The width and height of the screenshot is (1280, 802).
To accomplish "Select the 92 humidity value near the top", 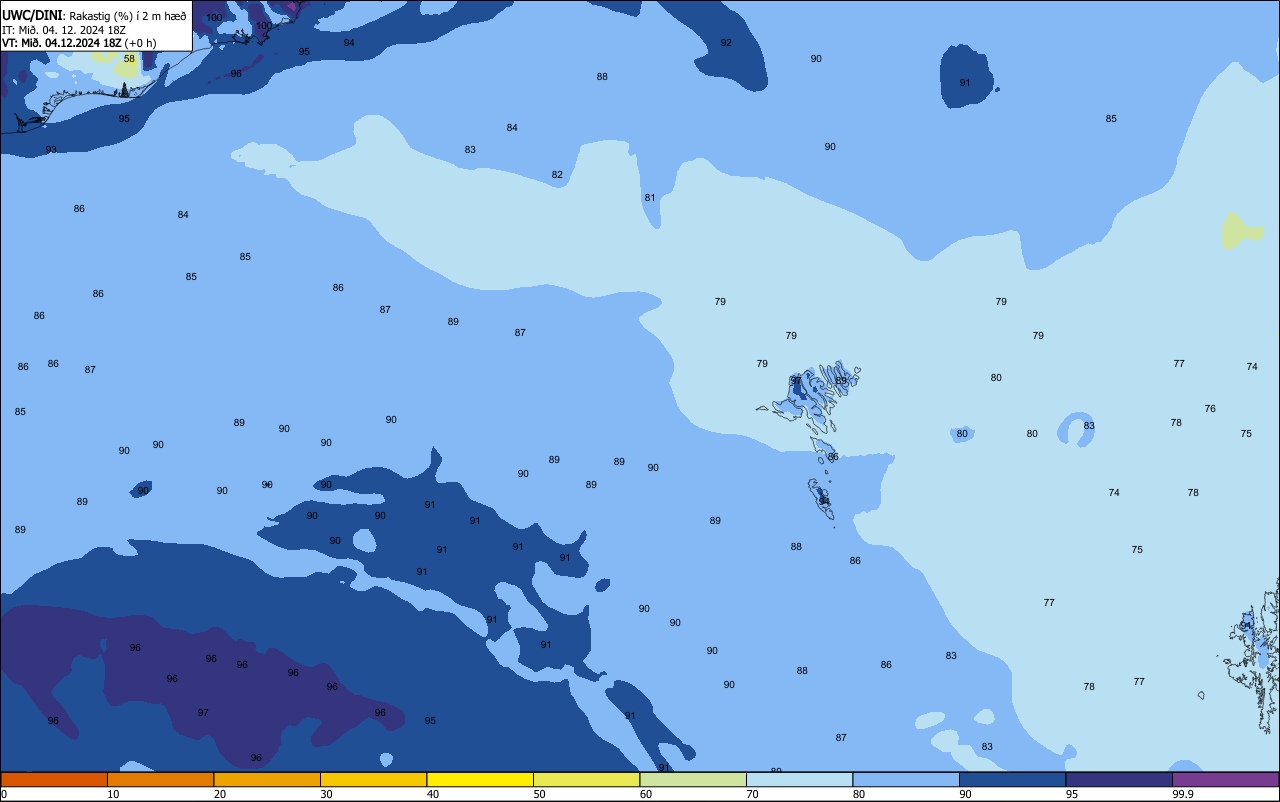I will coord(726,42).
